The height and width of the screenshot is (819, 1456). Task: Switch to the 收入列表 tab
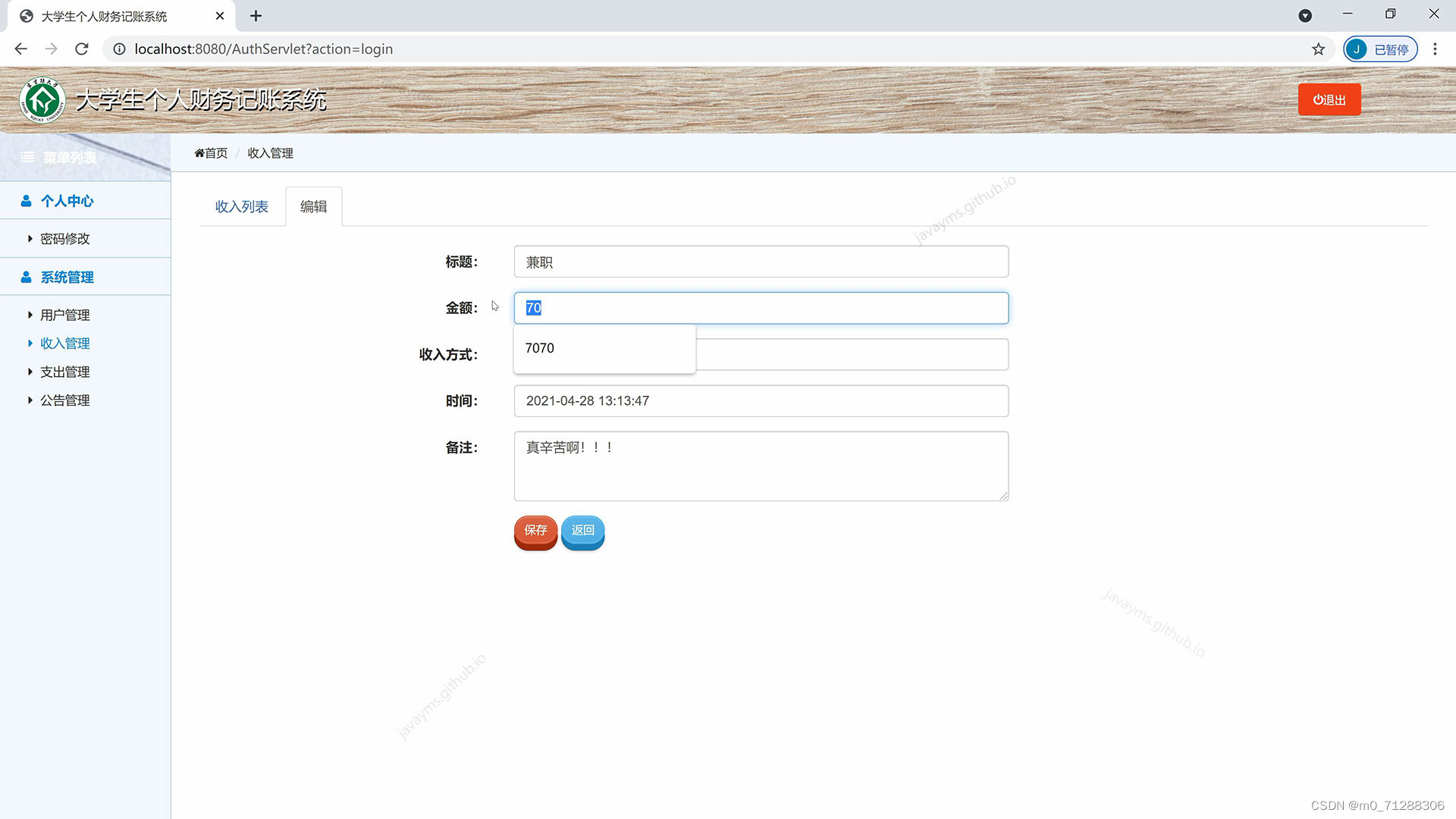pyautogui.click(x=241, y=206)
